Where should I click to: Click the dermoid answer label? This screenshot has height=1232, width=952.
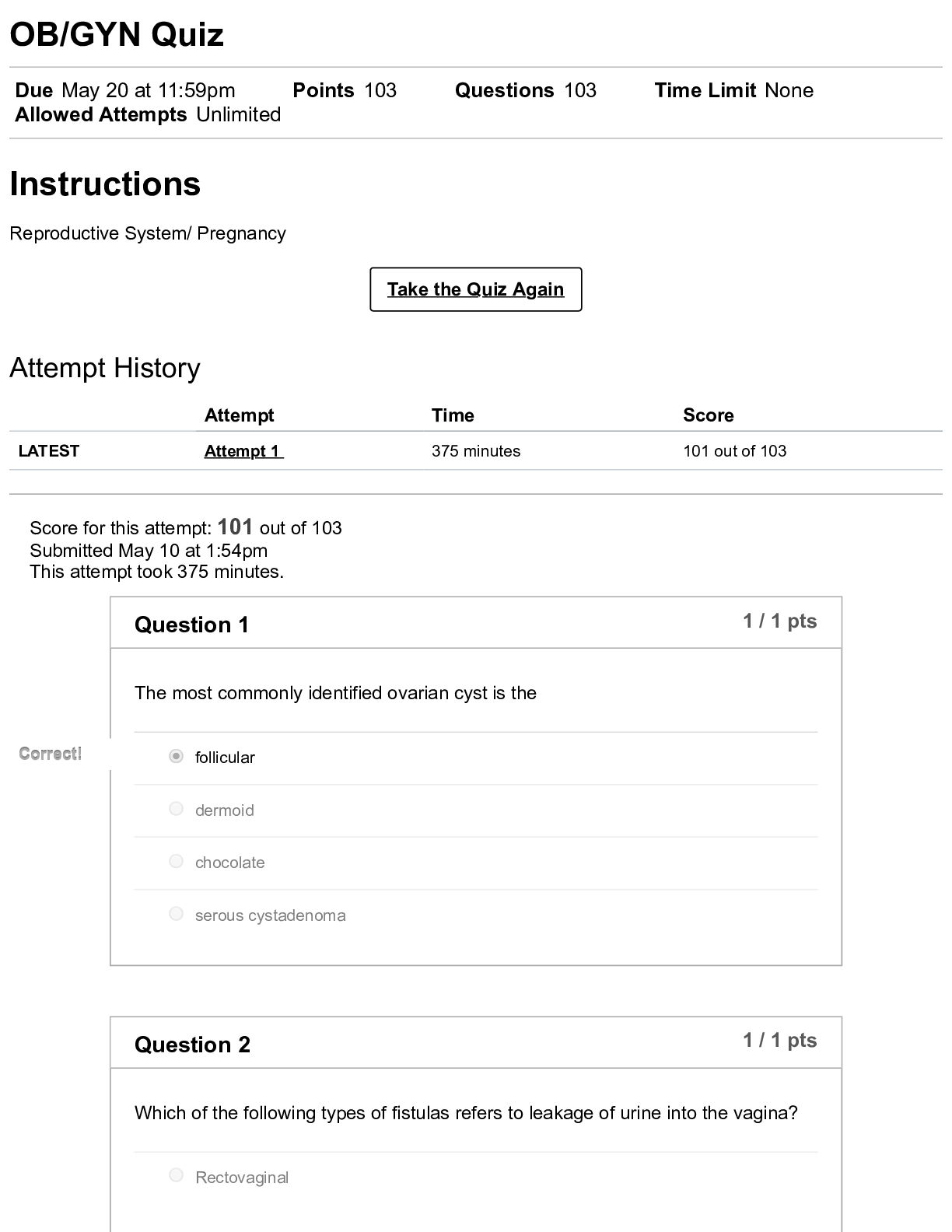(x=224, y=810)
